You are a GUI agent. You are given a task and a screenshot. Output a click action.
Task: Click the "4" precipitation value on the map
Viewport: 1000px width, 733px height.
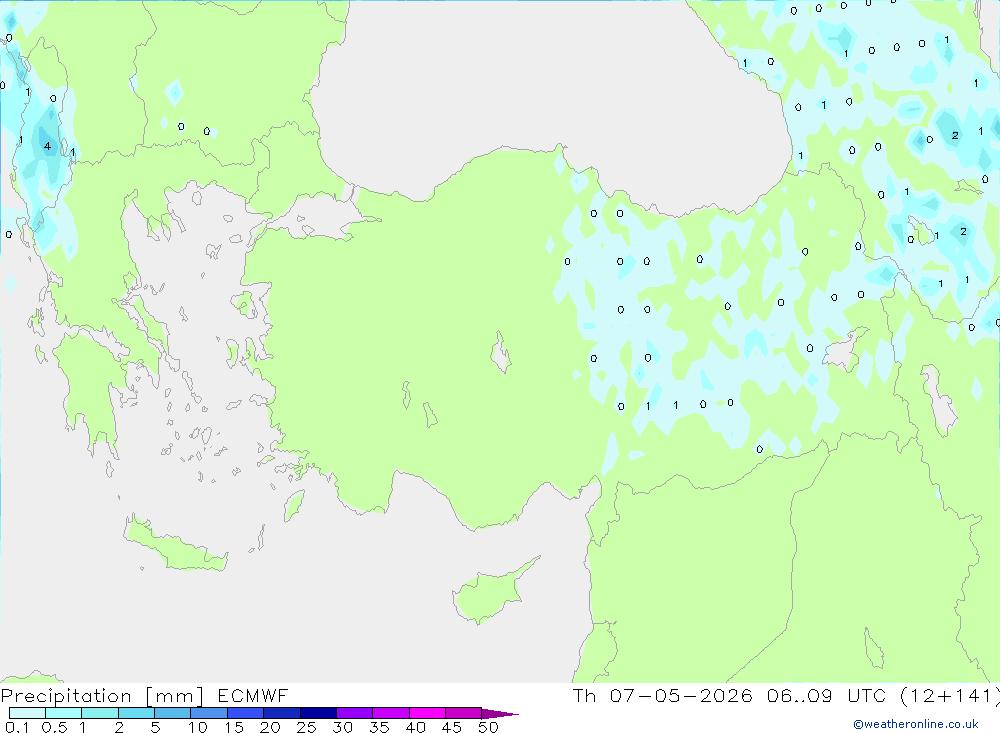47,146
